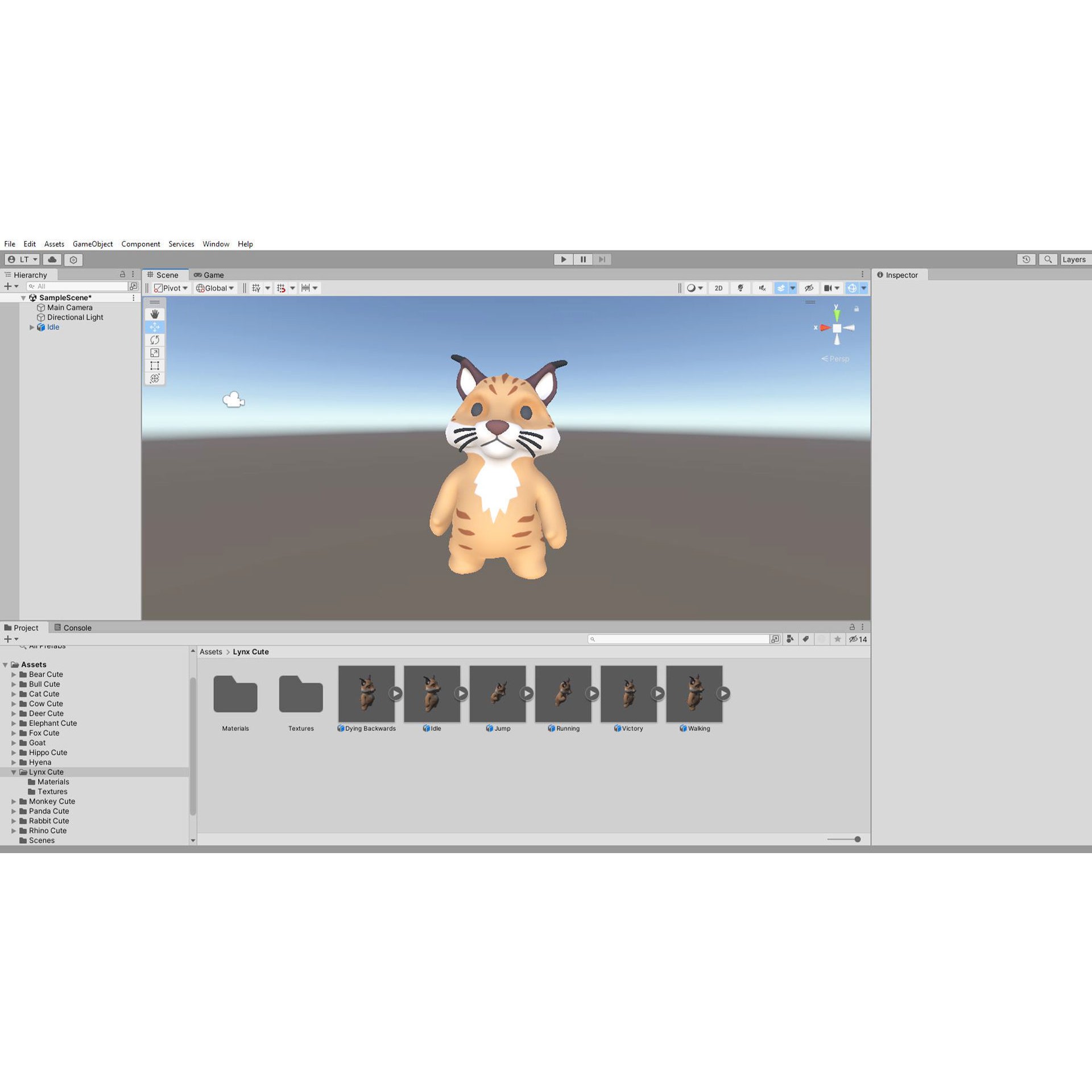Select the Rect Transform tool

click(x=155, y=366)
